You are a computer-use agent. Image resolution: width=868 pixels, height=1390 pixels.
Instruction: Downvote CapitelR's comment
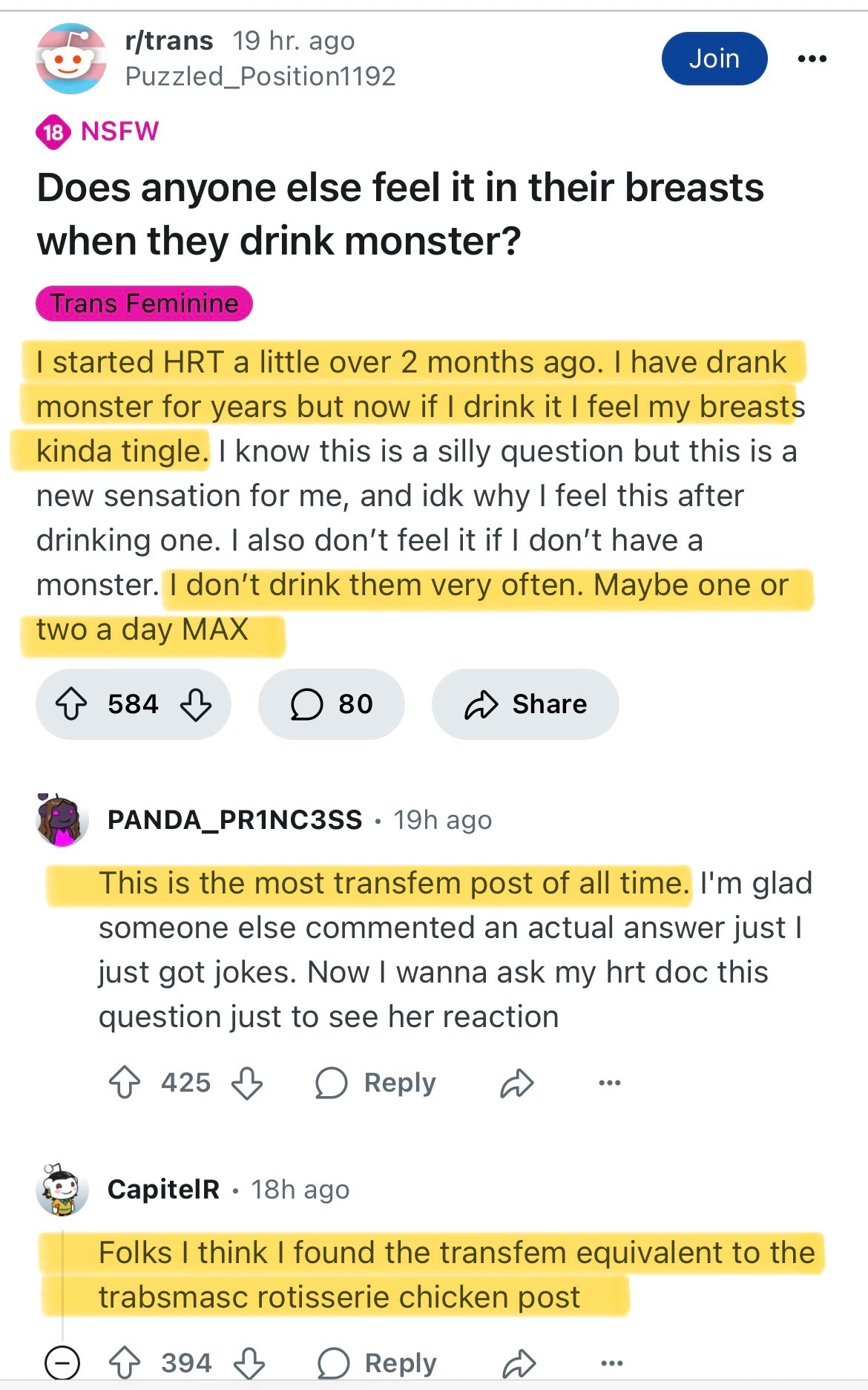(249, 1363)
